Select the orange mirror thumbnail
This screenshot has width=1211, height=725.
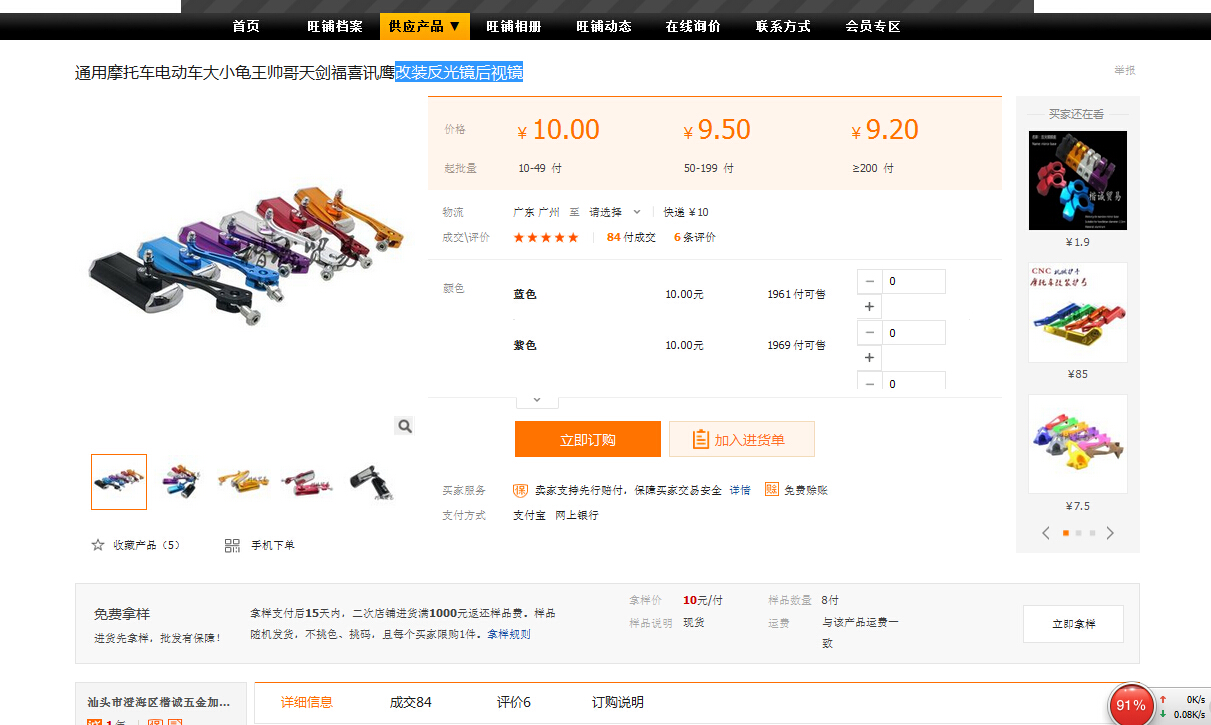[243, 482]
